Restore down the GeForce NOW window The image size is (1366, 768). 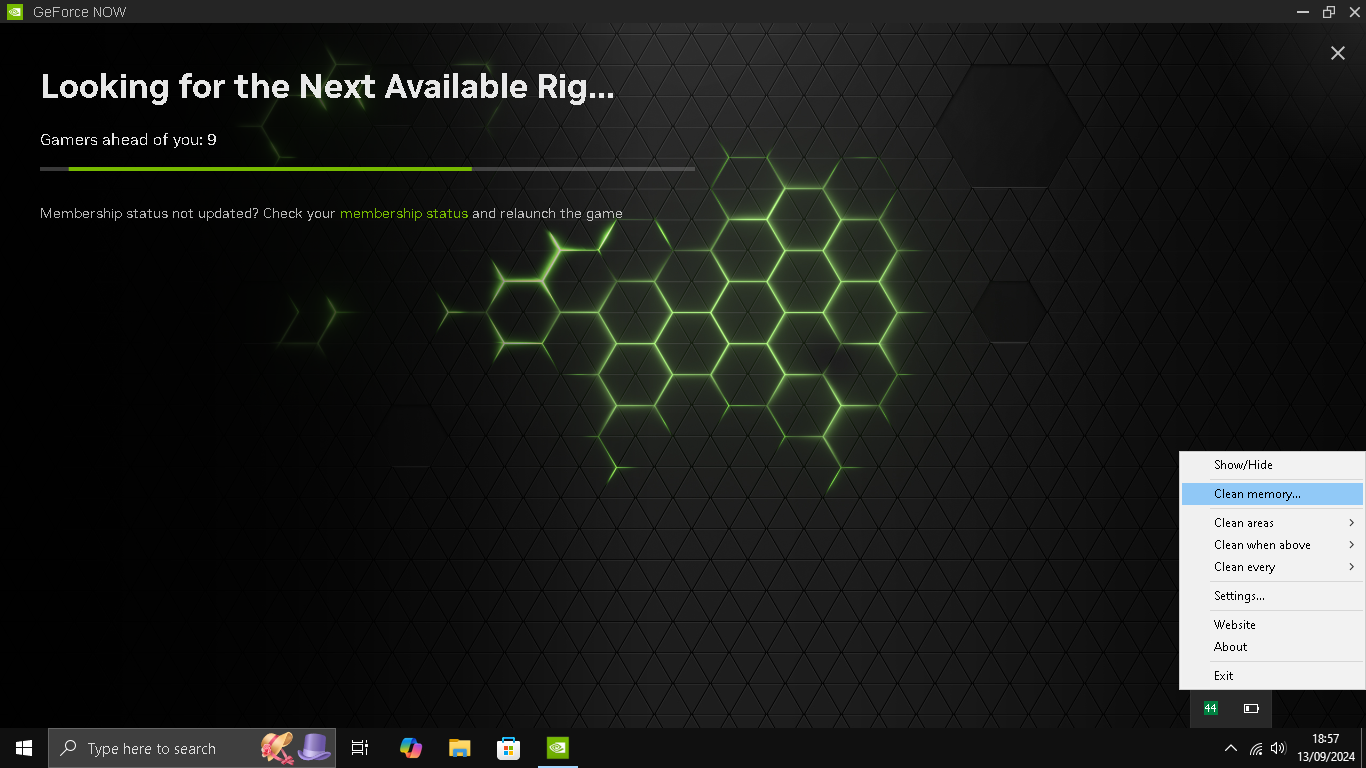pyautogui.click(x=1329, y=12)
